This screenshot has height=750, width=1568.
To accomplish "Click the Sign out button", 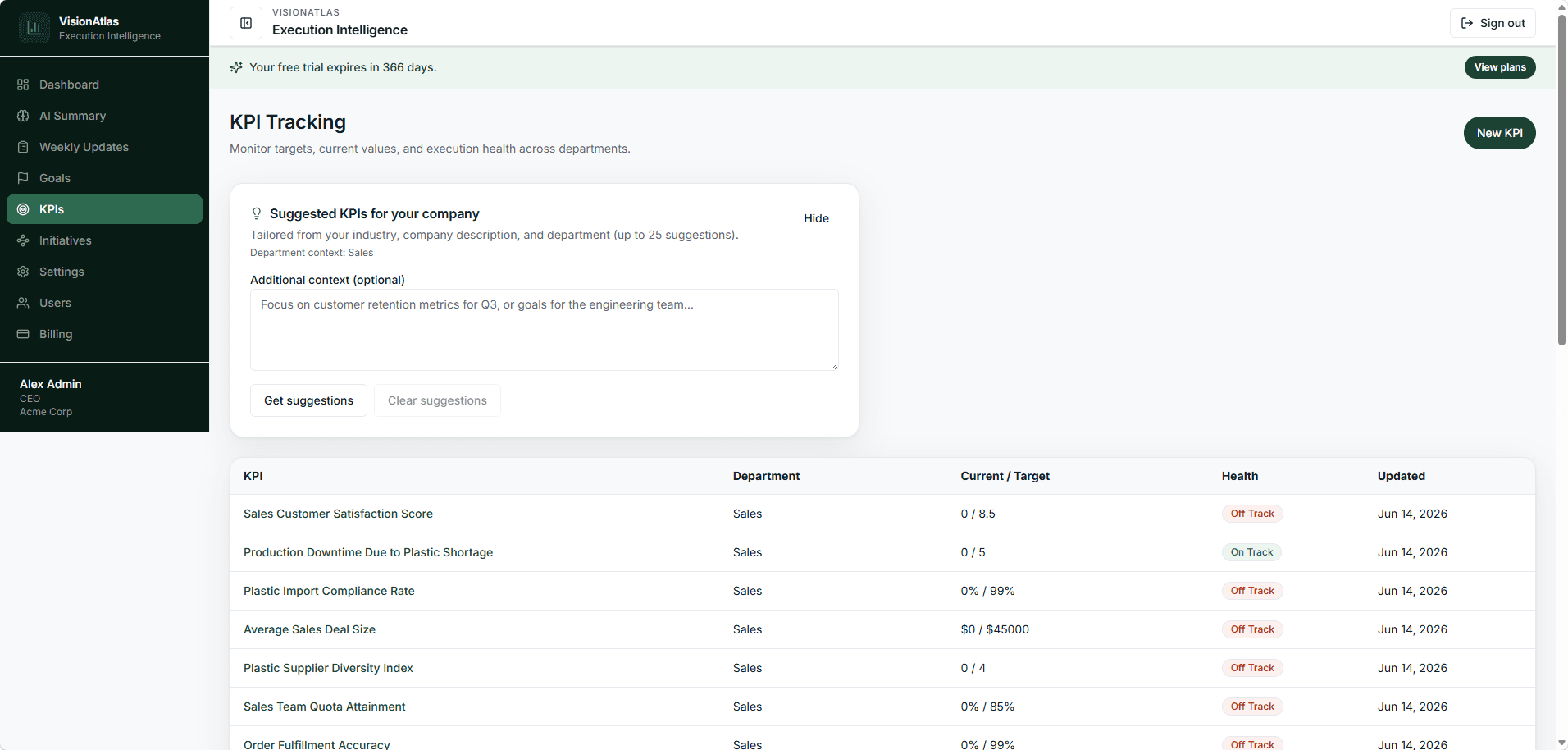I will pyautogui.click(x=1493, y=23).
